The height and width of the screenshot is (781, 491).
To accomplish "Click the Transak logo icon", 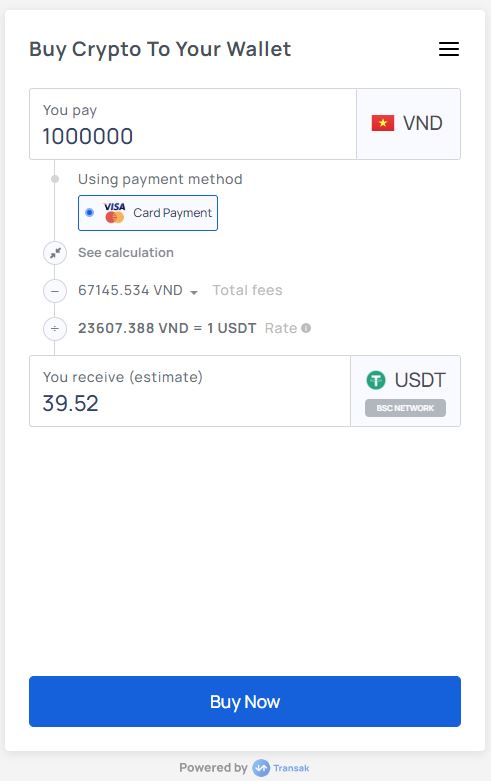I will (x=261, y=768).
